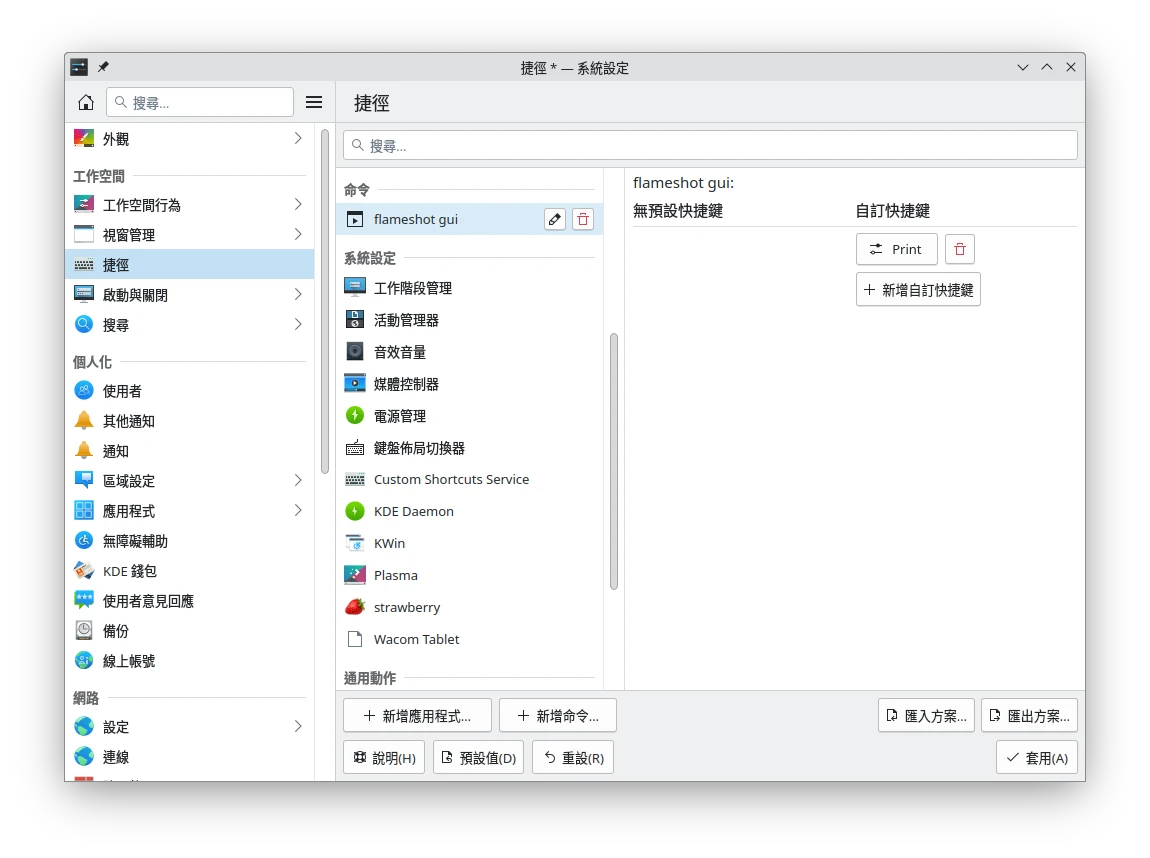
Task: Expand the 啟動與關閉 category arrow
Action: point(298,295)
